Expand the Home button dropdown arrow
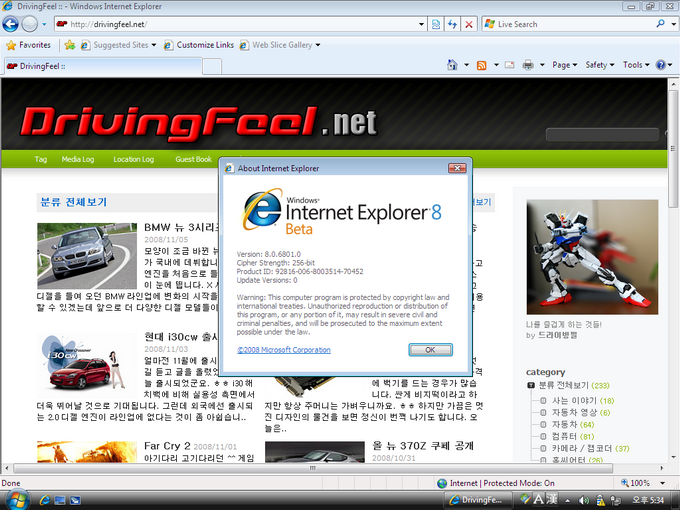Screen dimensions: 680x510 467,65
